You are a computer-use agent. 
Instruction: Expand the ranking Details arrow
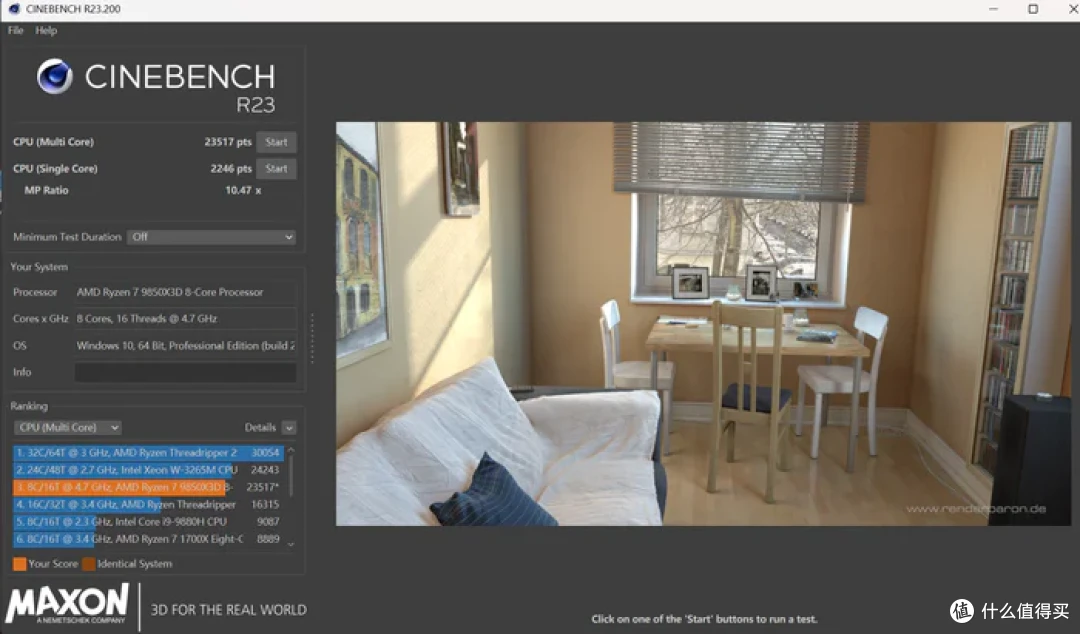(289, 428)
